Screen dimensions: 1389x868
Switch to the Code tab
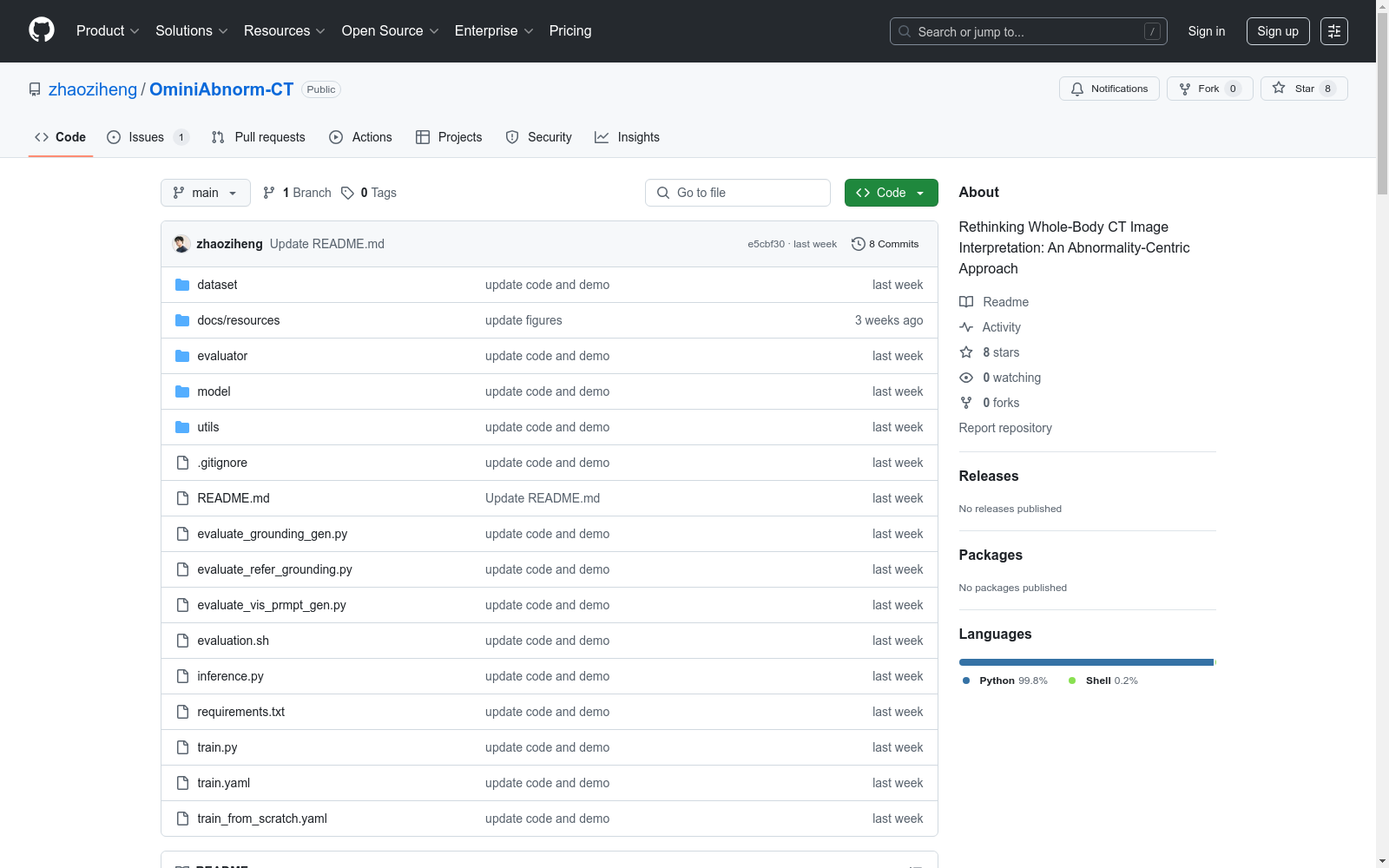point(61,137)
